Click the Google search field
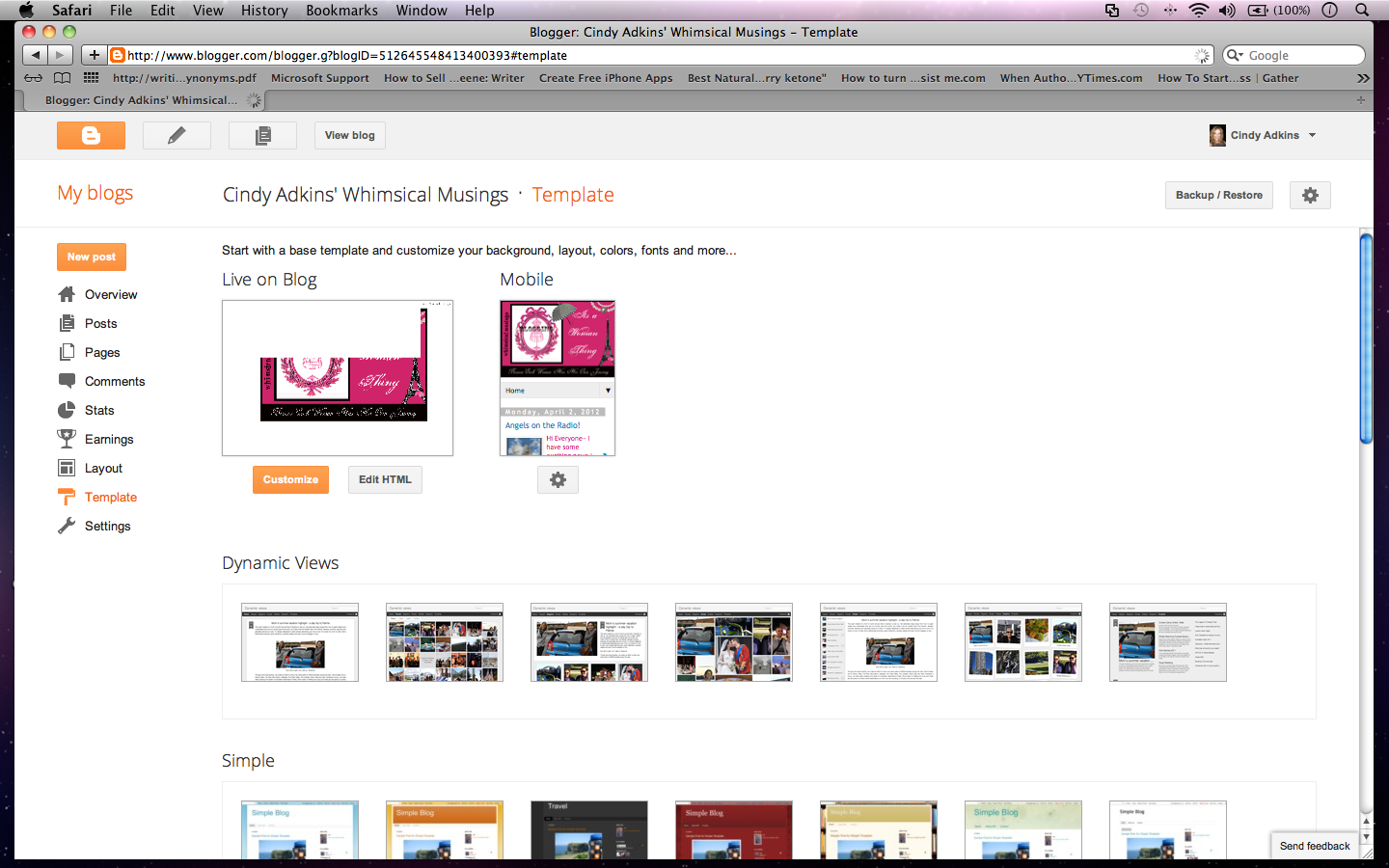The image size is (1389, 868). tap(1294, 55)
